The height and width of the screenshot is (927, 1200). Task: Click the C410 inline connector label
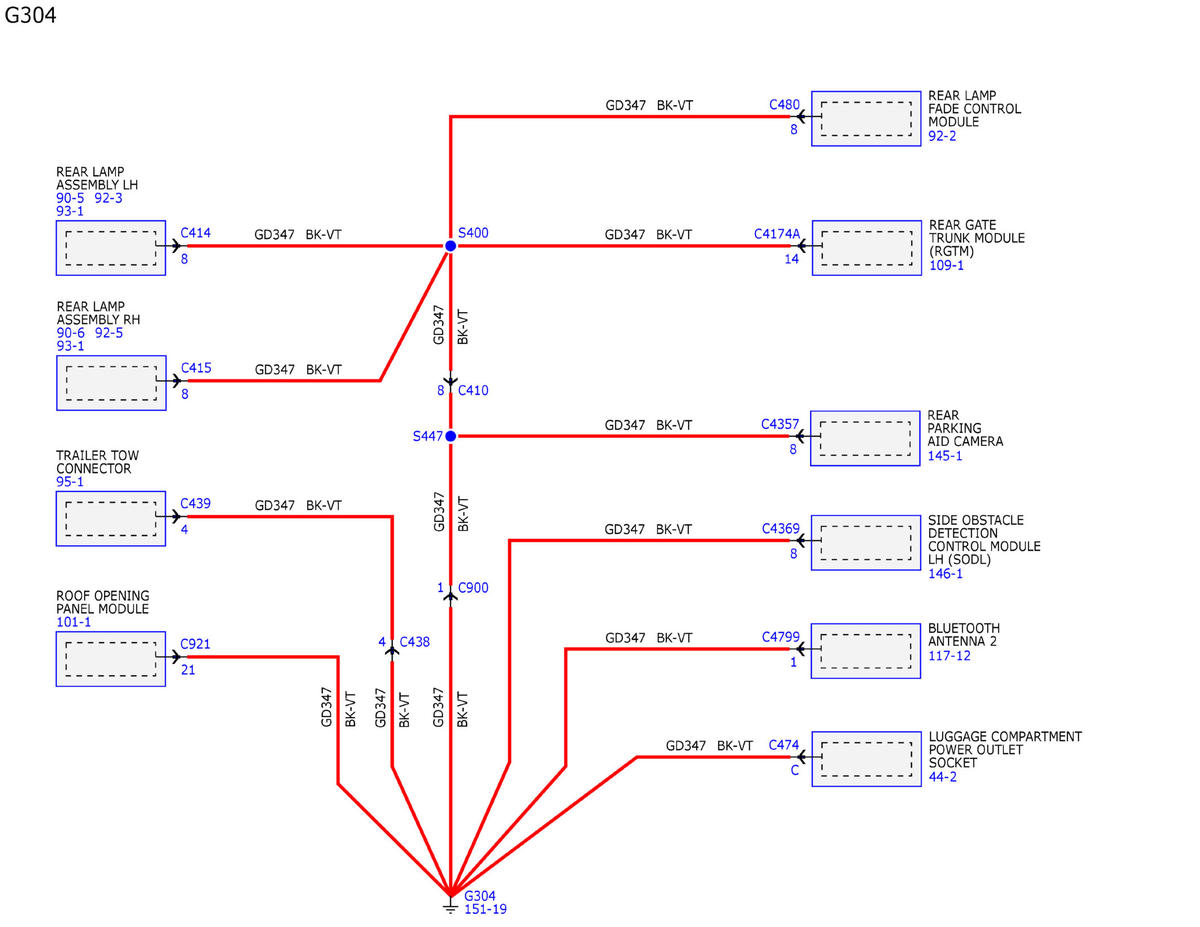pos(474,390)
